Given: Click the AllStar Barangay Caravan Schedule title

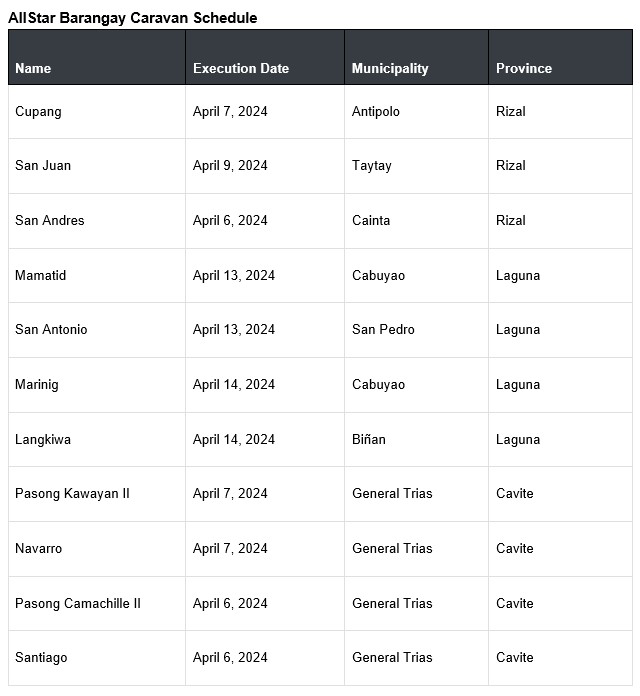Looking at the screenshot, I should [133, 18].
